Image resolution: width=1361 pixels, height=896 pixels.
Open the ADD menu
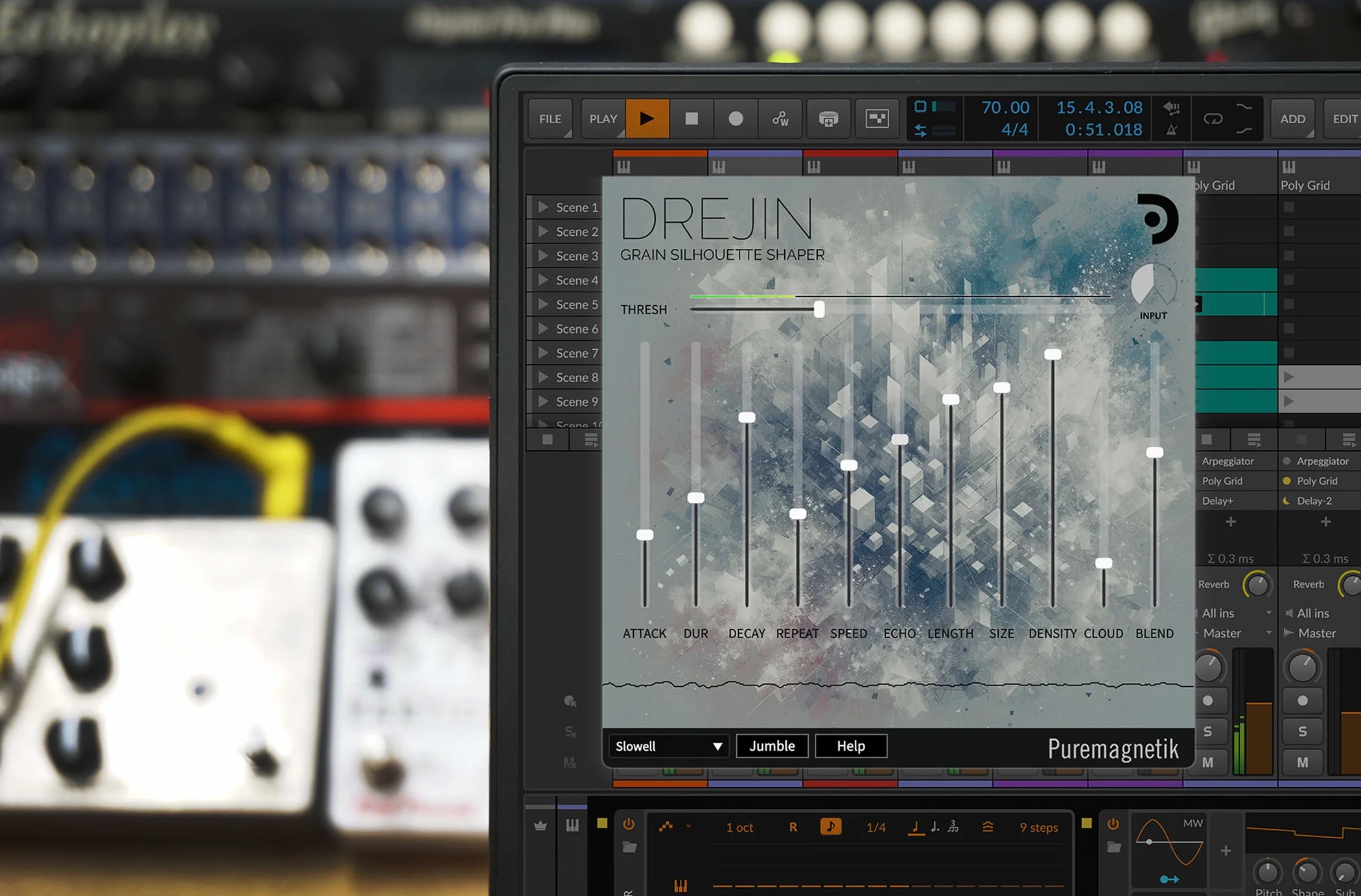click(1292, 119)
